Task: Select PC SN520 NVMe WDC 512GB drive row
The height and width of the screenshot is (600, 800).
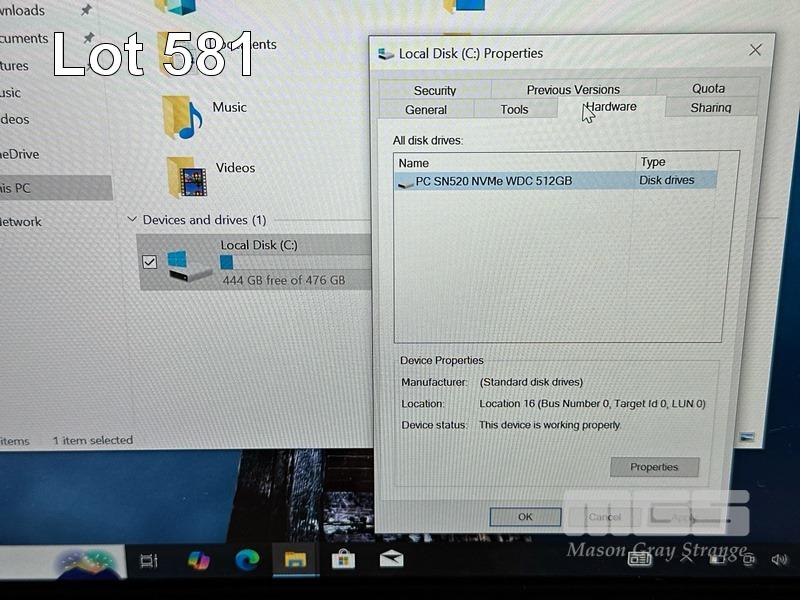Action: tap(556, 181)
